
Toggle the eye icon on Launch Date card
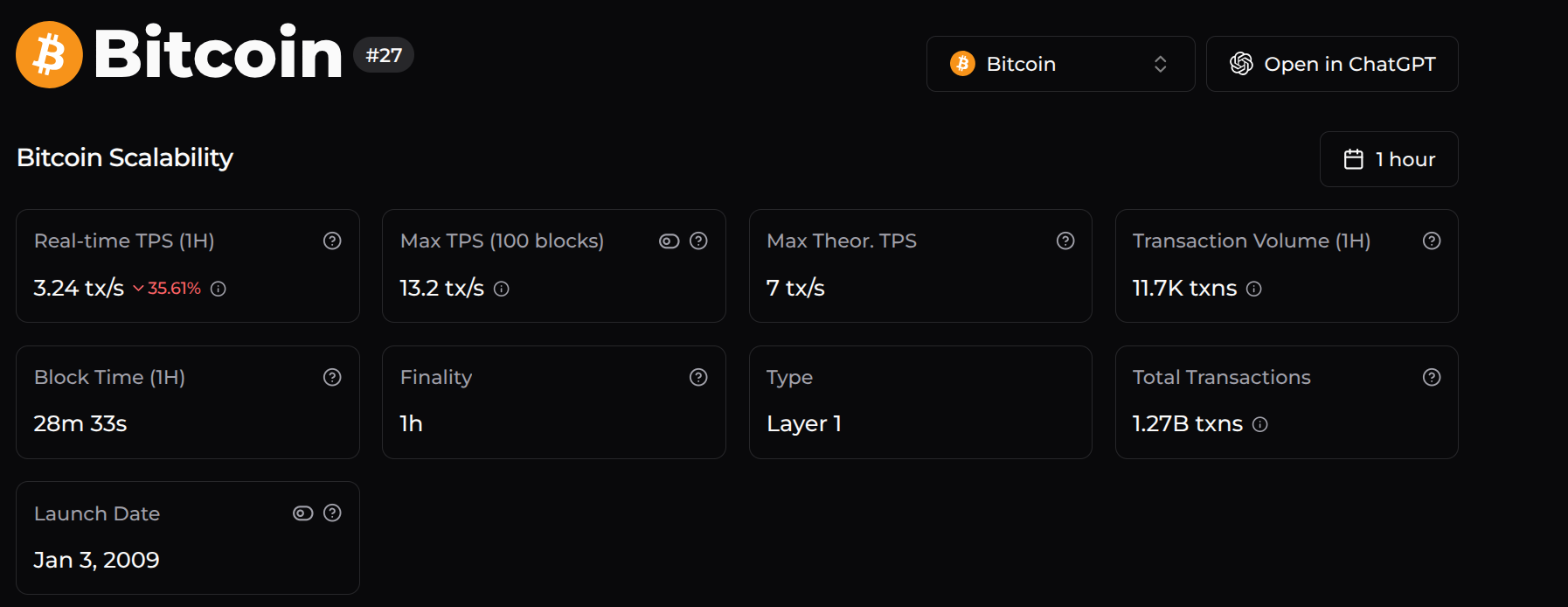click(x=302, y=513)
